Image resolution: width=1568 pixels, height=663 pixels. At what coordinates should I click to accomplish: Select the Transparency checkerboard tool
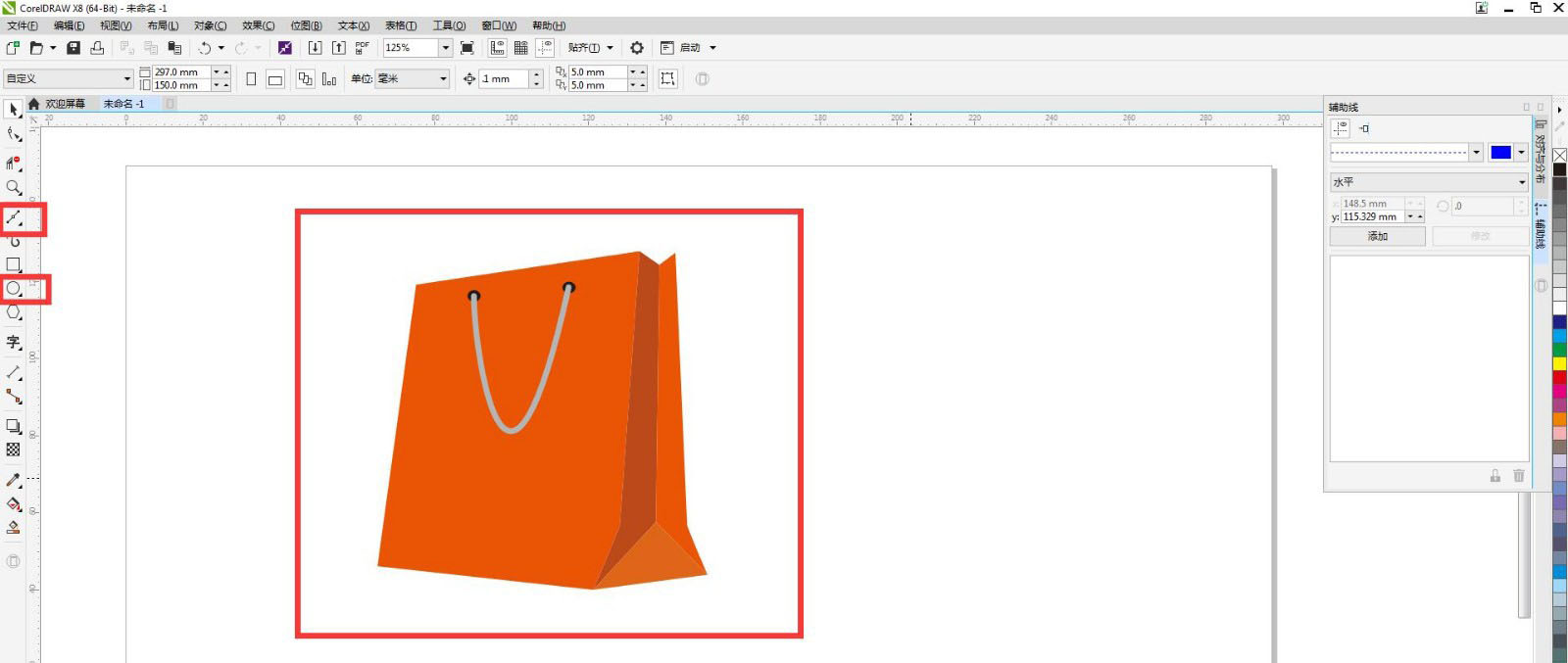[14, 450]
